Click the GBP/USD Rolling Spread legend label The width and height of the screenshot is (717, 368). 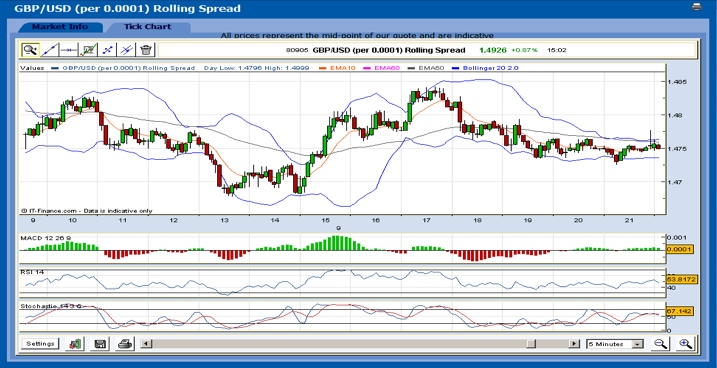(x=128, y=68)
